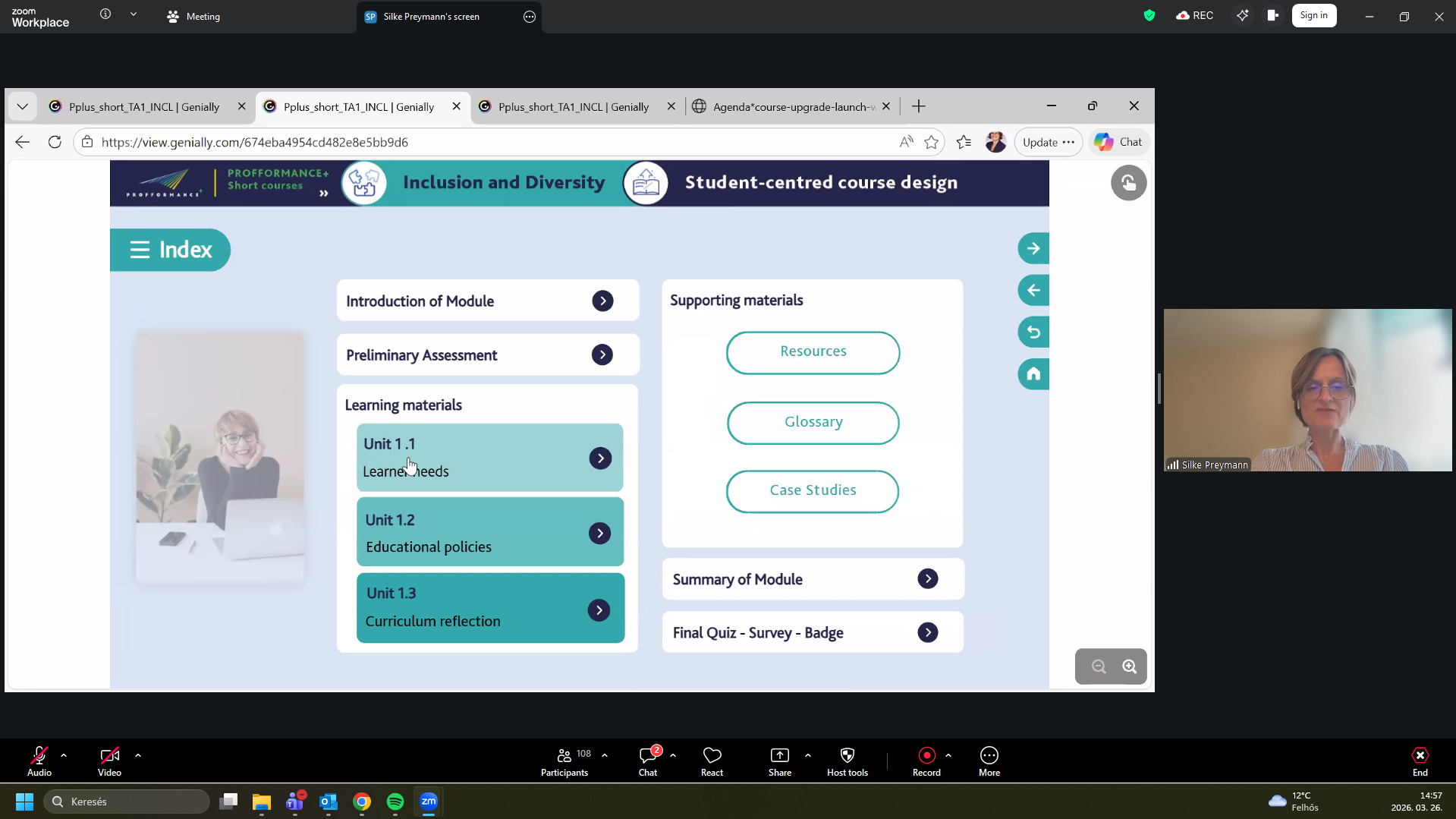
Task: Click the Share screen icon
Action: tap(779, 755)
